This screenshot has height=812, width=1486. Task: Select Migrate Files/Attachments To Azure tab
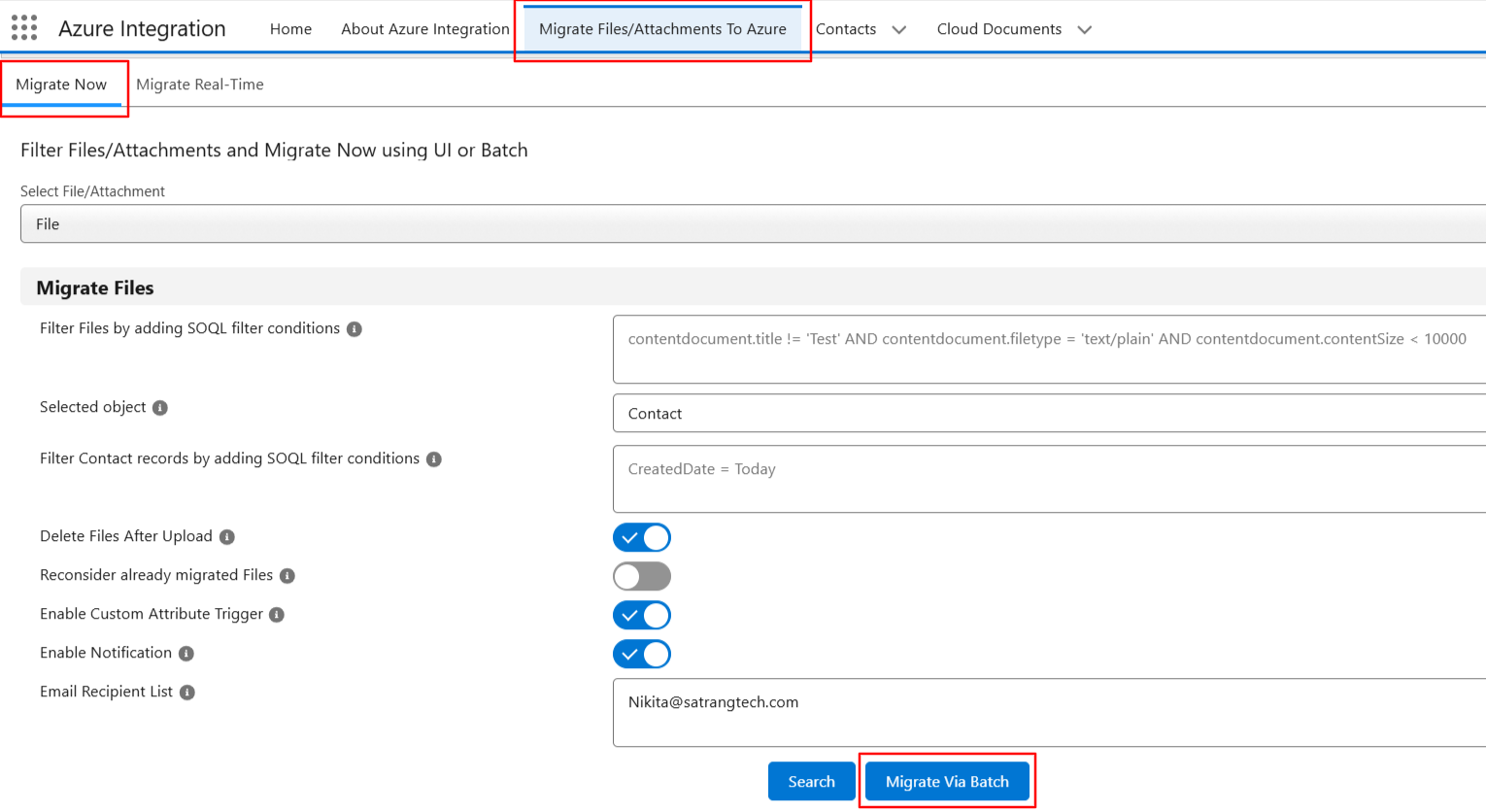662,29
